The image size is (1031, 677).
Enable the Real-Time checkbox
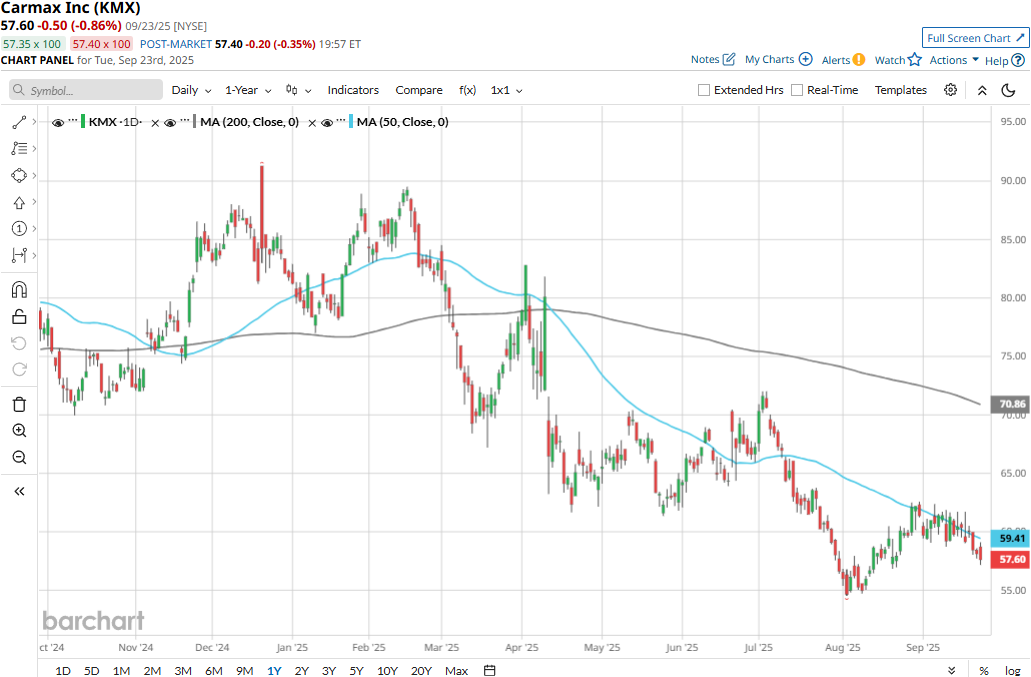tap(797, 90)
